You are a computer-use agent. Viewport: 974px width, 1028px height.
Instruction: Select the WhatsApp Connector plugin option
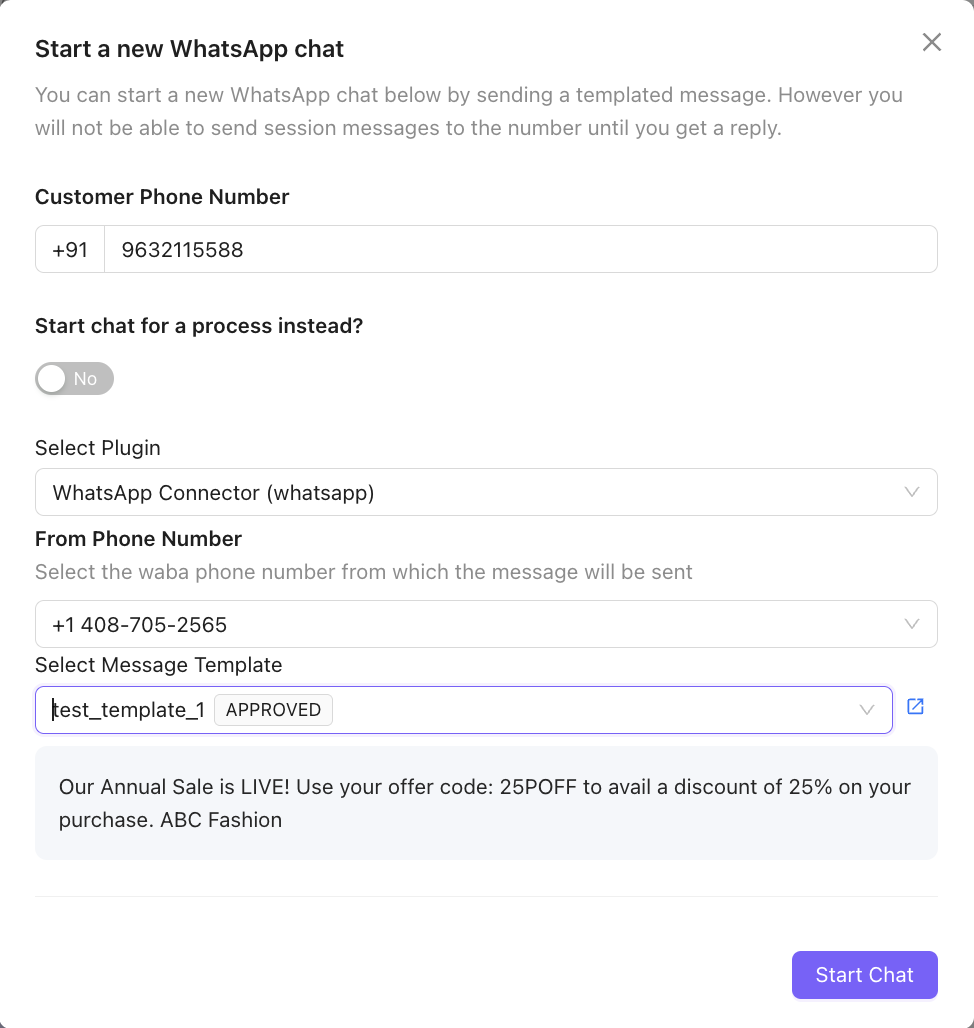[x=215, y=492]
